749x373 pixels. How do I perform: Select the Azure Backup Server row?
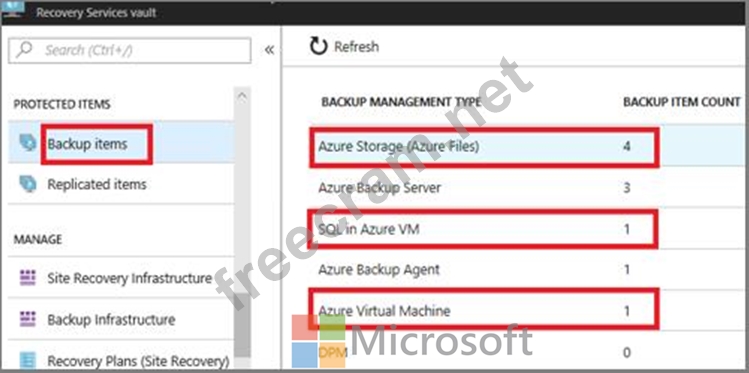(x=527, y=187)
